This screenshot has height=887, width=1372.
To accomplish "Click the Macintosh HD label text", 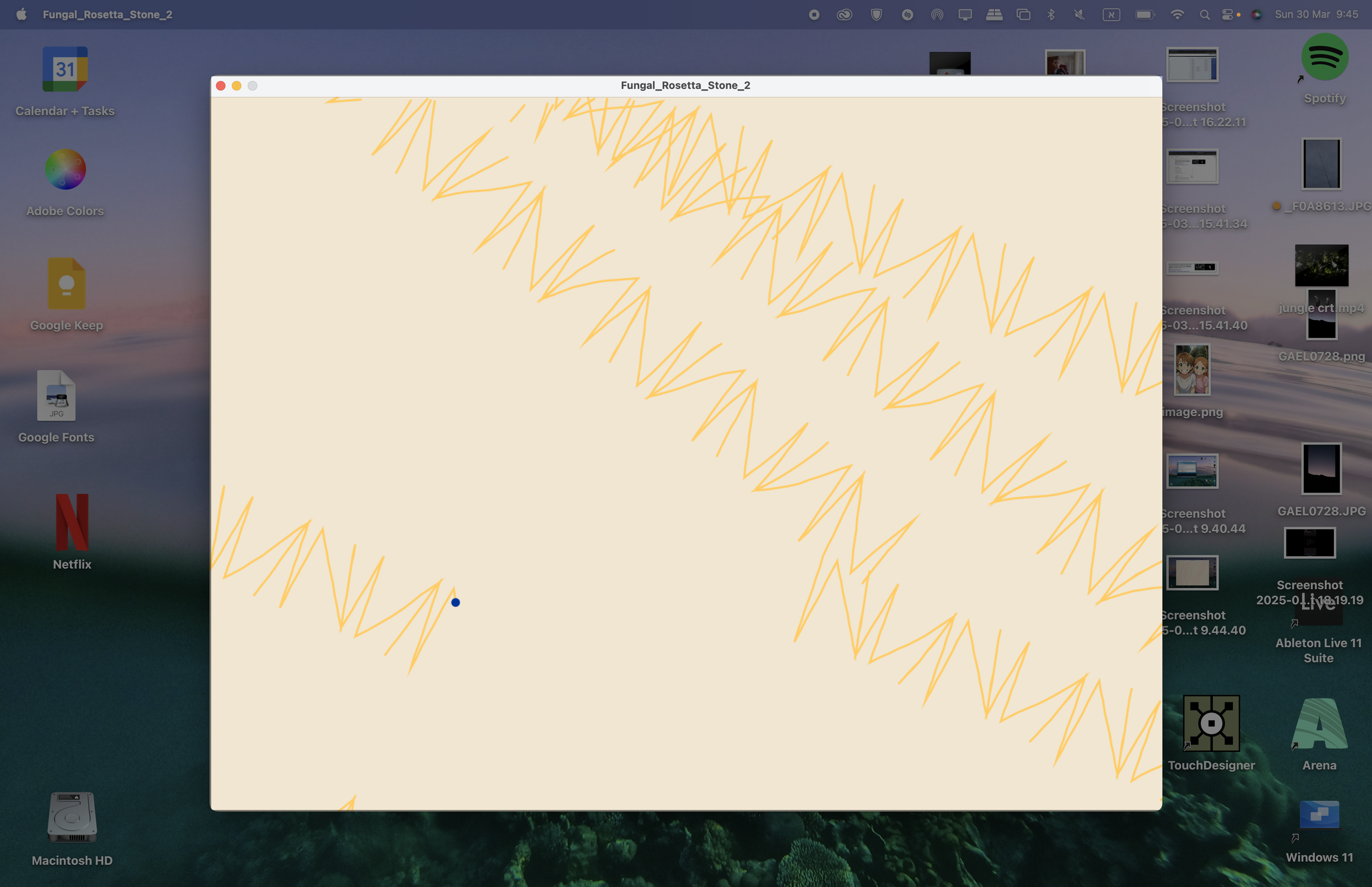I will pos(72,860).
